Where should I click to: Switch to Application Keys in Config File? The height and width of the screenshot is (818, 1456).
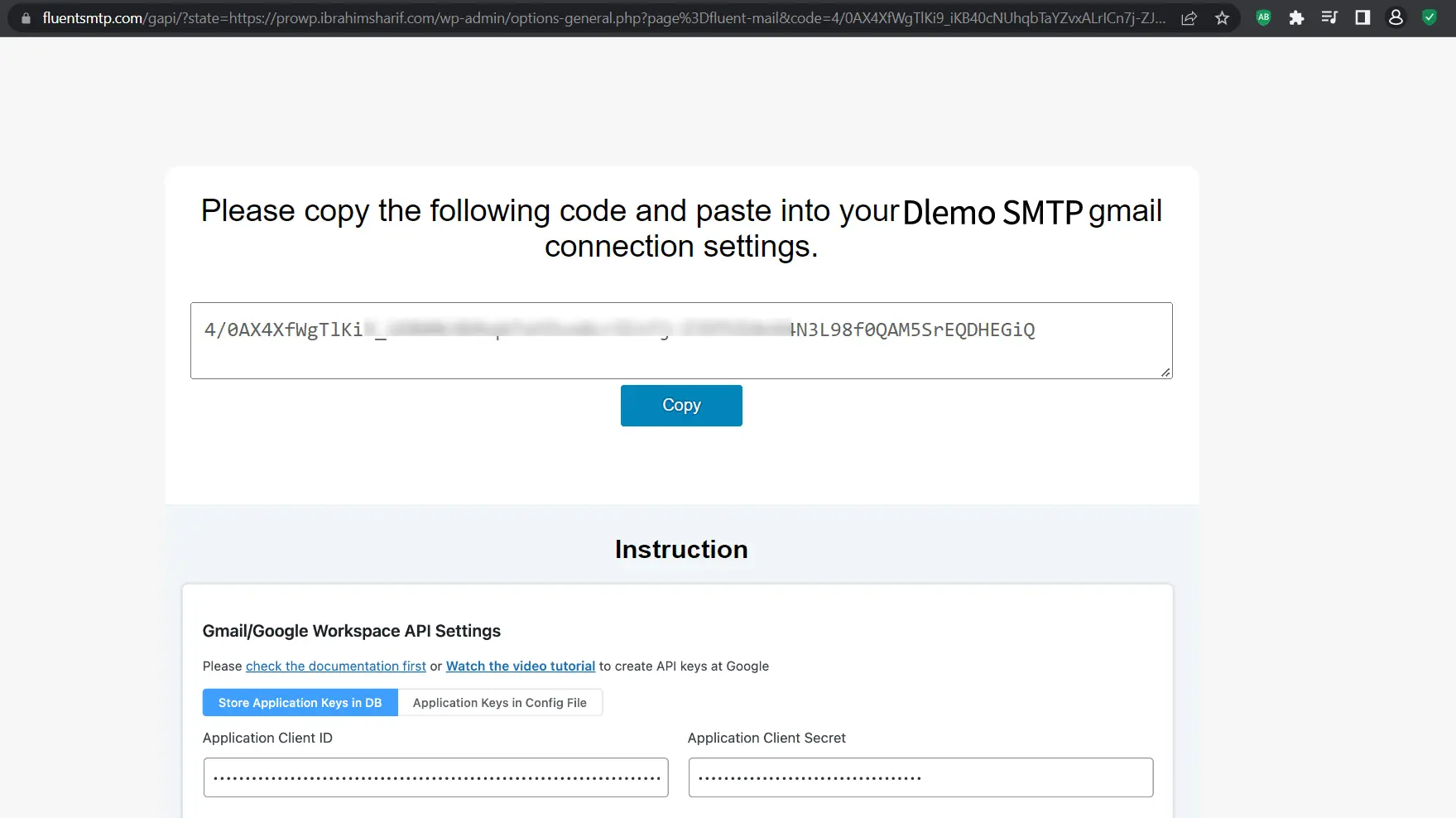[499, 703]
